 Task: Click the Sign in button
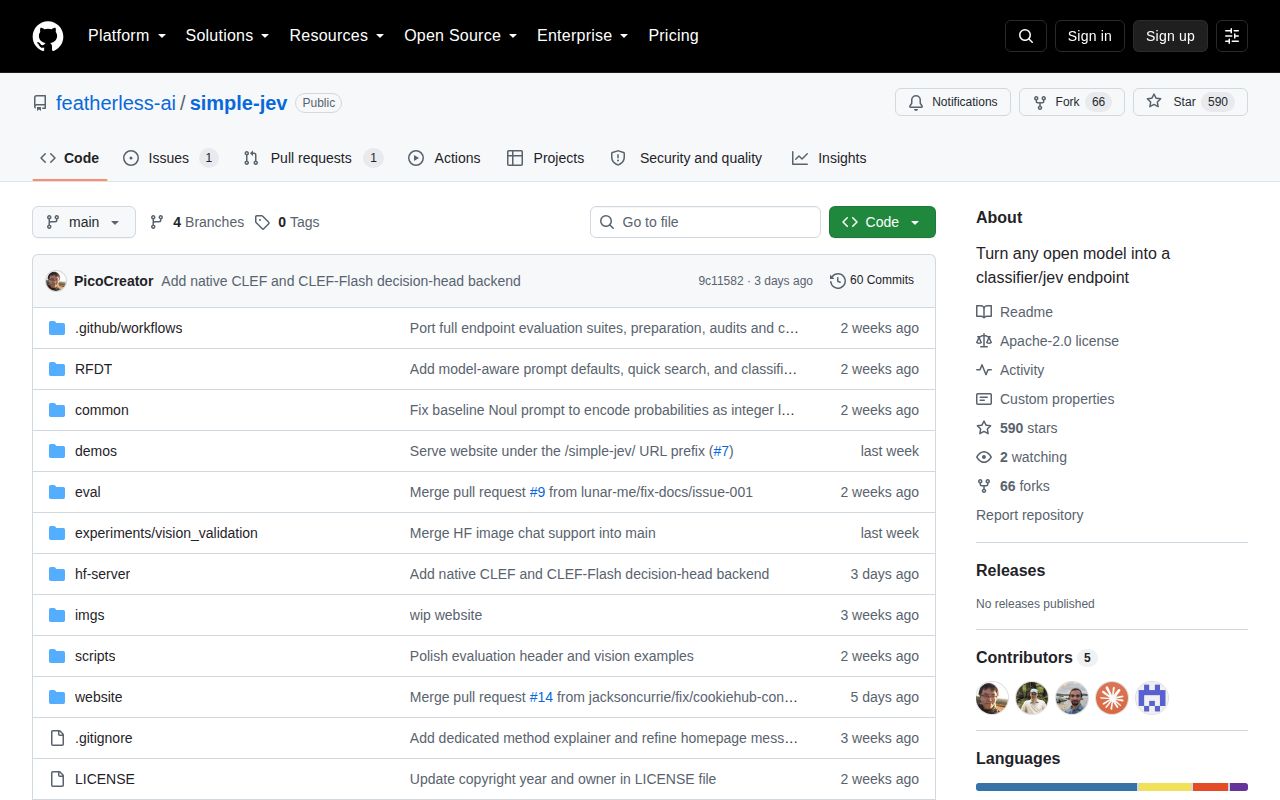click(x=1089, y=36)
